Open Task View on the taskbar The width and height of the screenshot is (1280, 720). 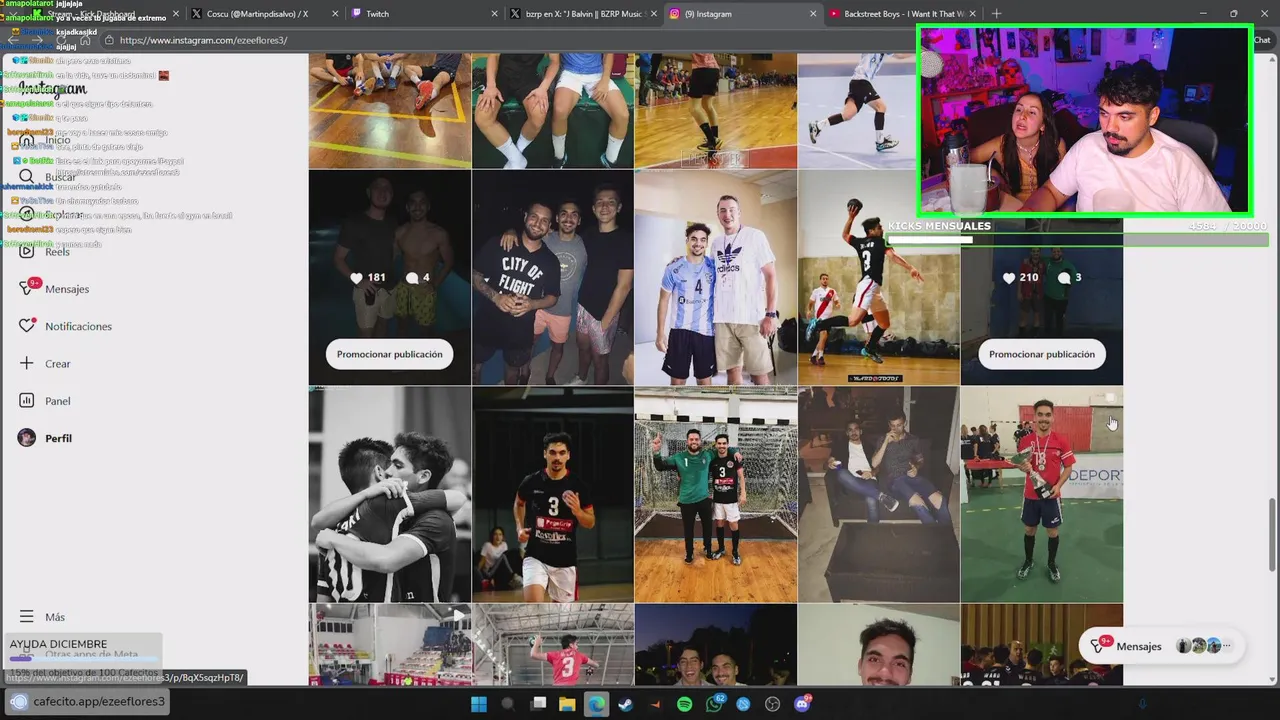click(539, 704)
